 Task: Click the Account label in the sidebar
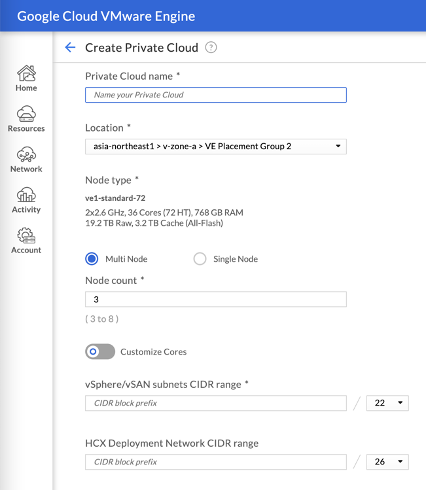point(26,250)
